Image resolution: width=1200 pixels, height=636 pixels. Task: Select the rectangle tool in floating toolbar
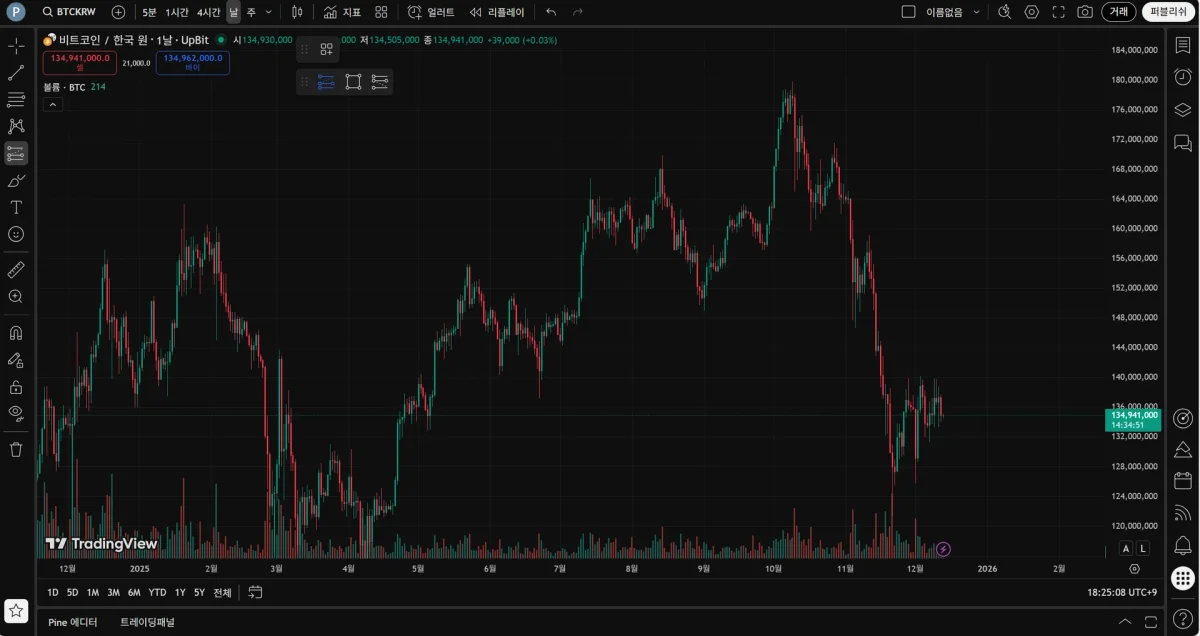(x=353, y=82)
